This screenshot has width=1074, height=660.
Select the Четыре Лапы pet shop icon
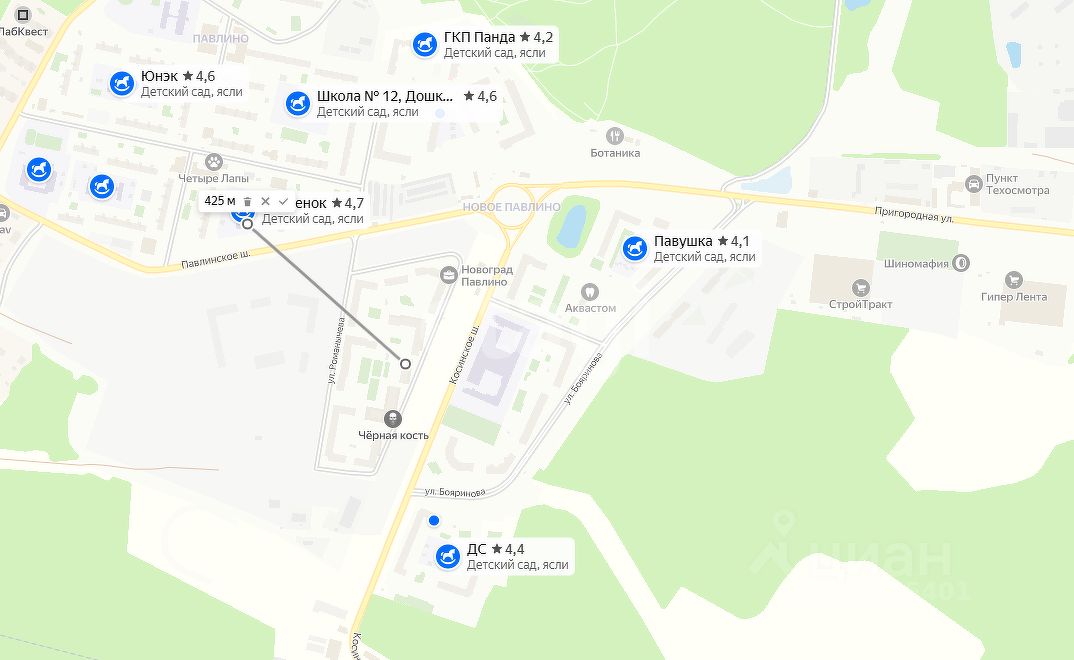point(214,162)
